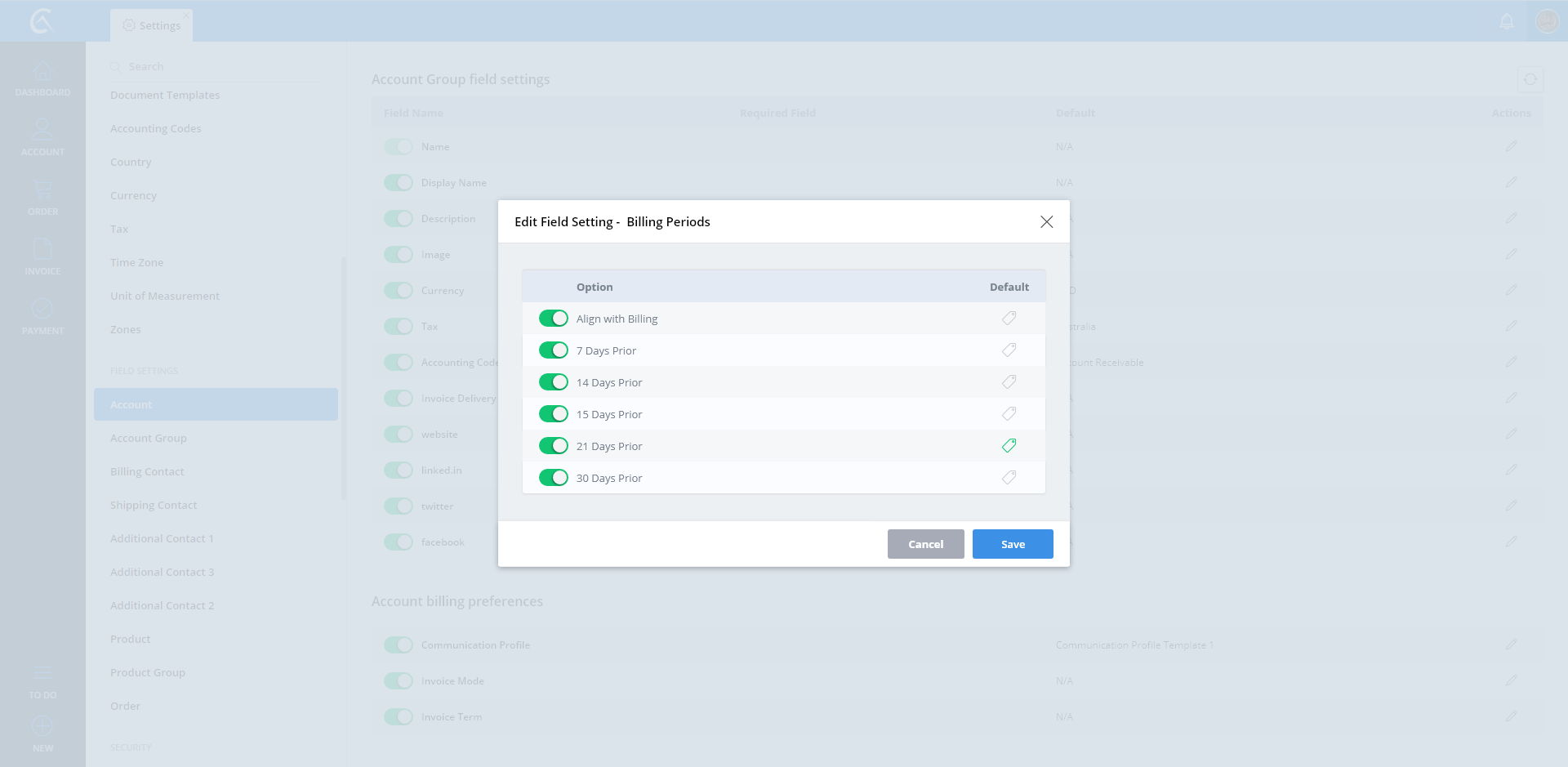Open user profile avatar
The image size is (1568, 767).
[1547, 21]
